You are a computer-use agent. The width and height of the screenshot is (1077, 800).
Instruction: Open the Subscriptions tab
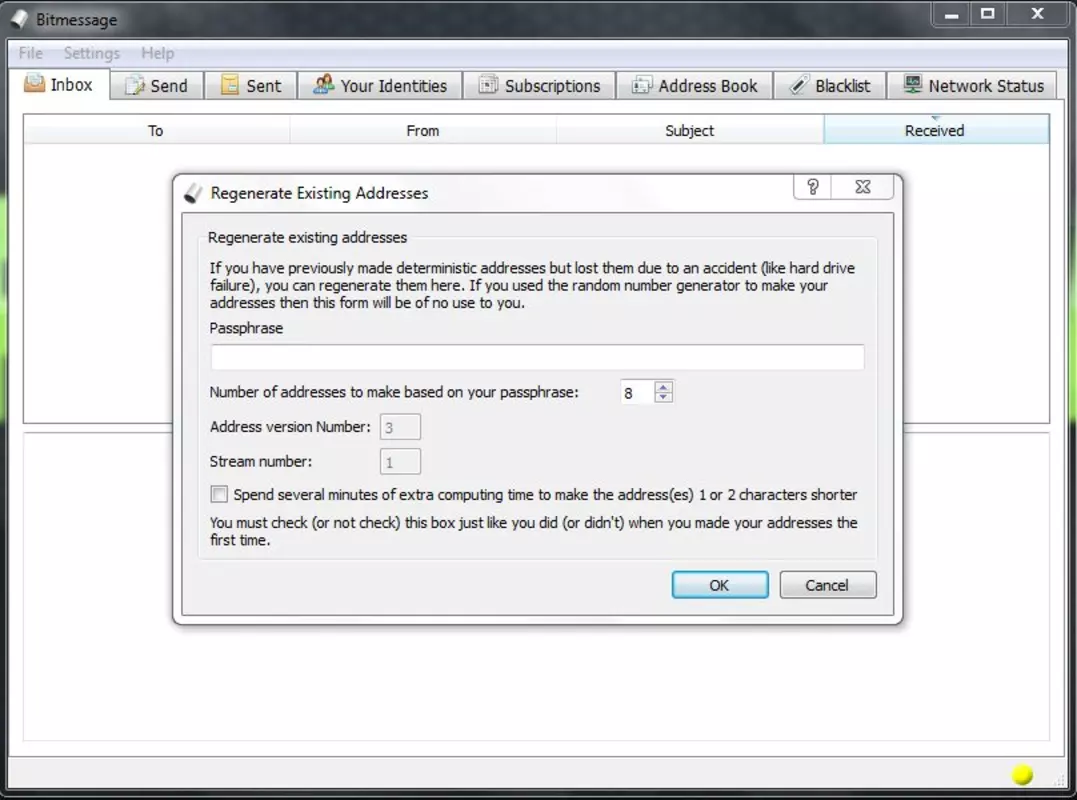[539, 86]
